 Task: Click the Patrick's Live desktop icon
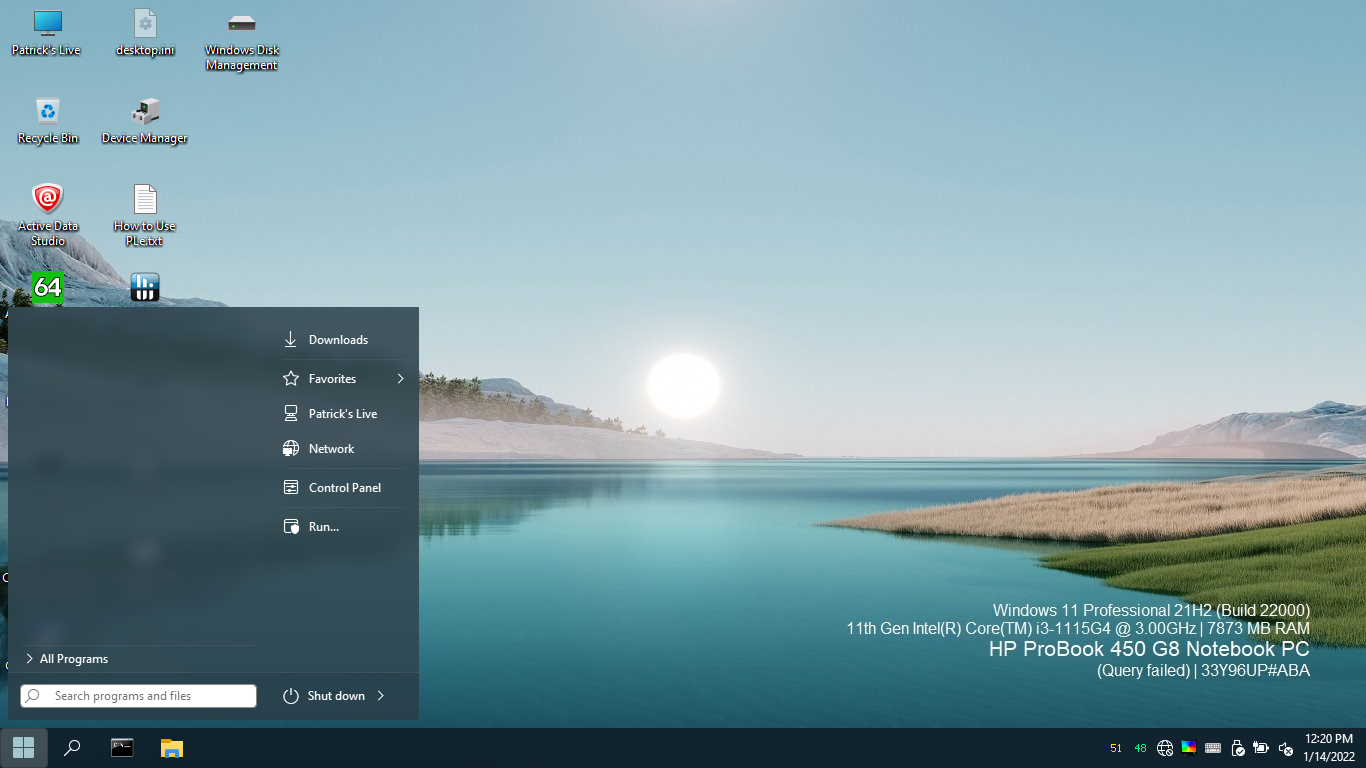[46, 33]
